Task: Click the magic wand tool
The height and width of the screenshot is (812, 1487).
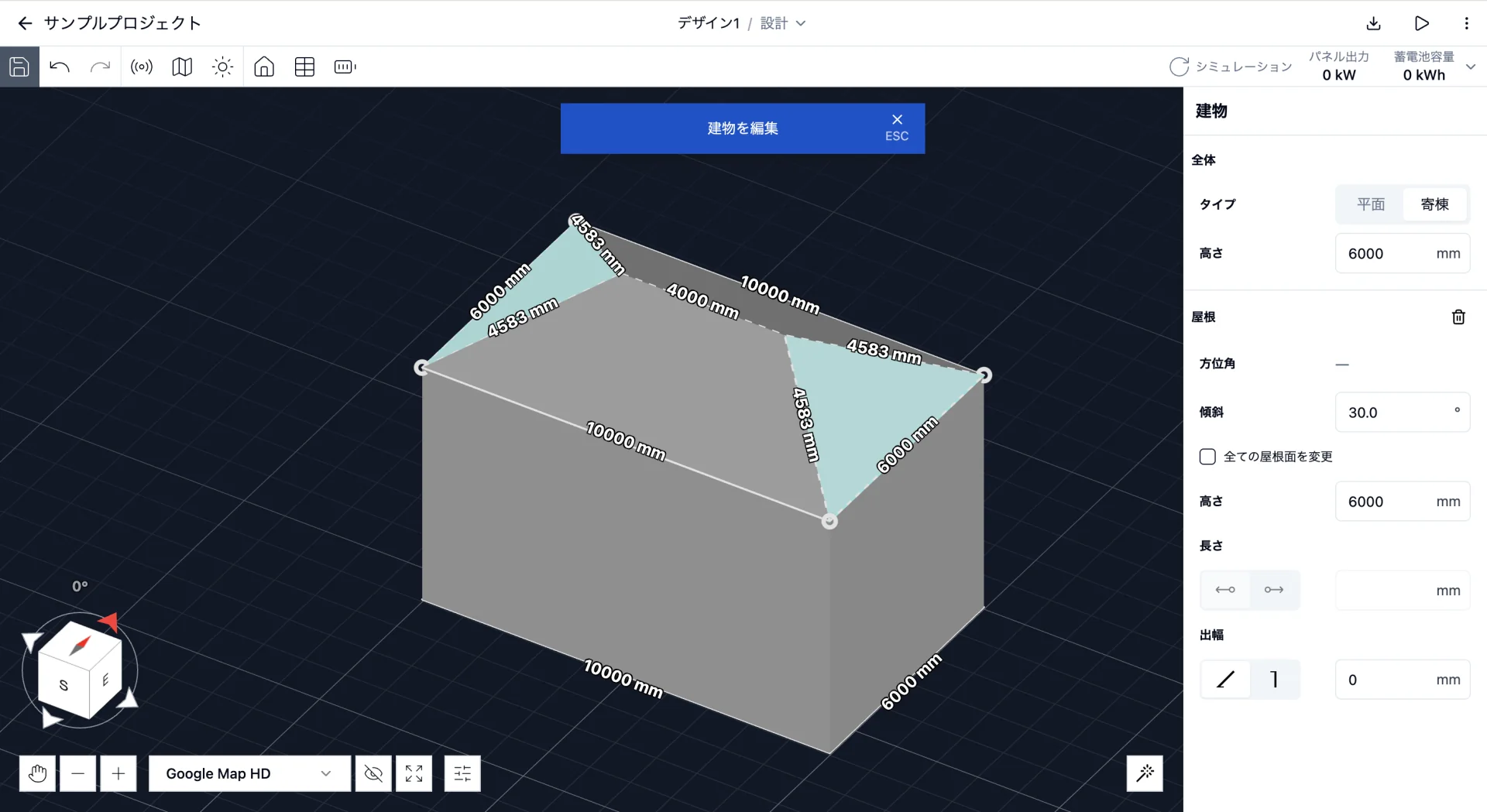Action: pyautogui.click(x=1145, y=773)
